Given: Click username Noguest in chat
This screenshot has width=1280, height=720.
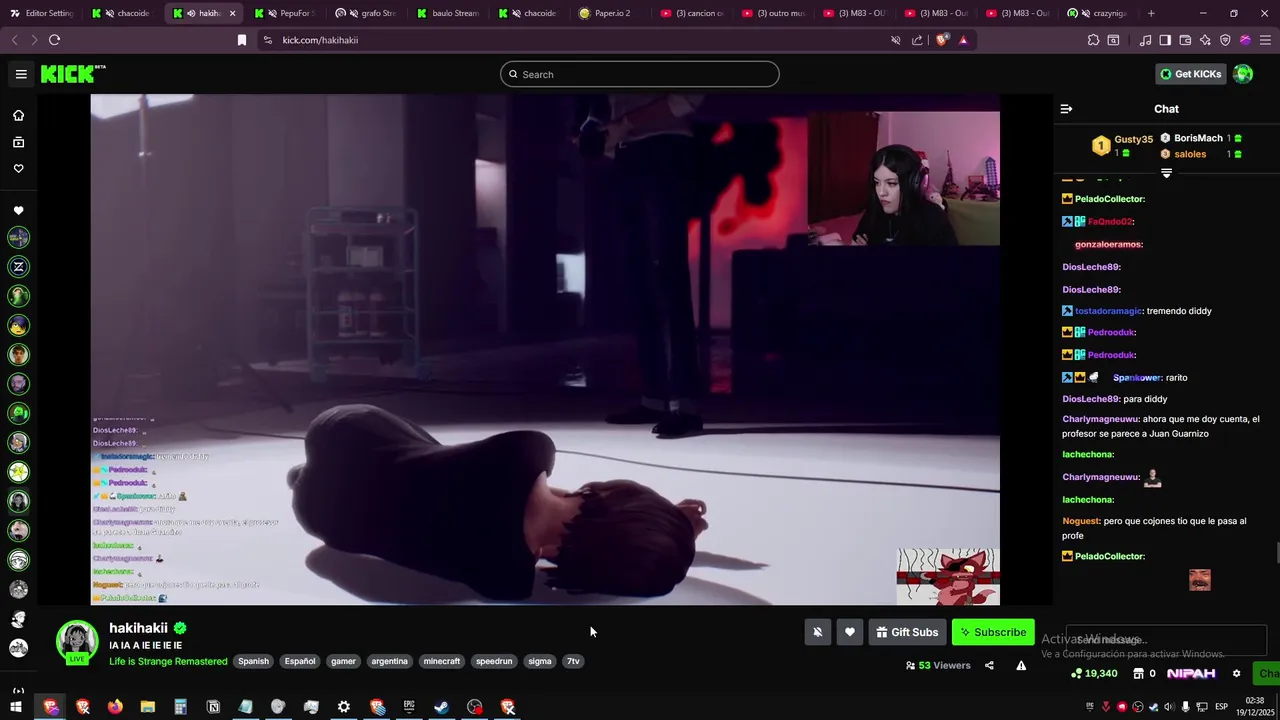Looking at the screenshot, I should [1080, 521].
